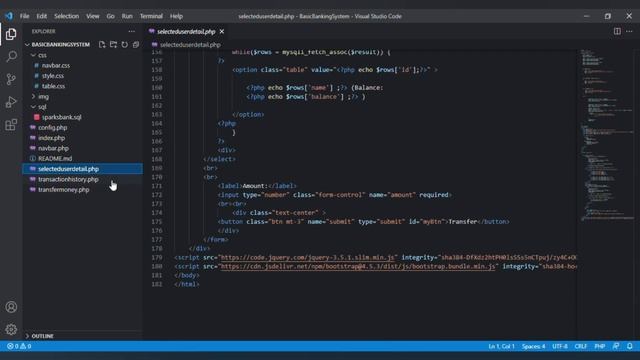Viewport: 640px width, 360px height.
Task: Open the Explorer view in activity bar
Action: pos(11,34)
